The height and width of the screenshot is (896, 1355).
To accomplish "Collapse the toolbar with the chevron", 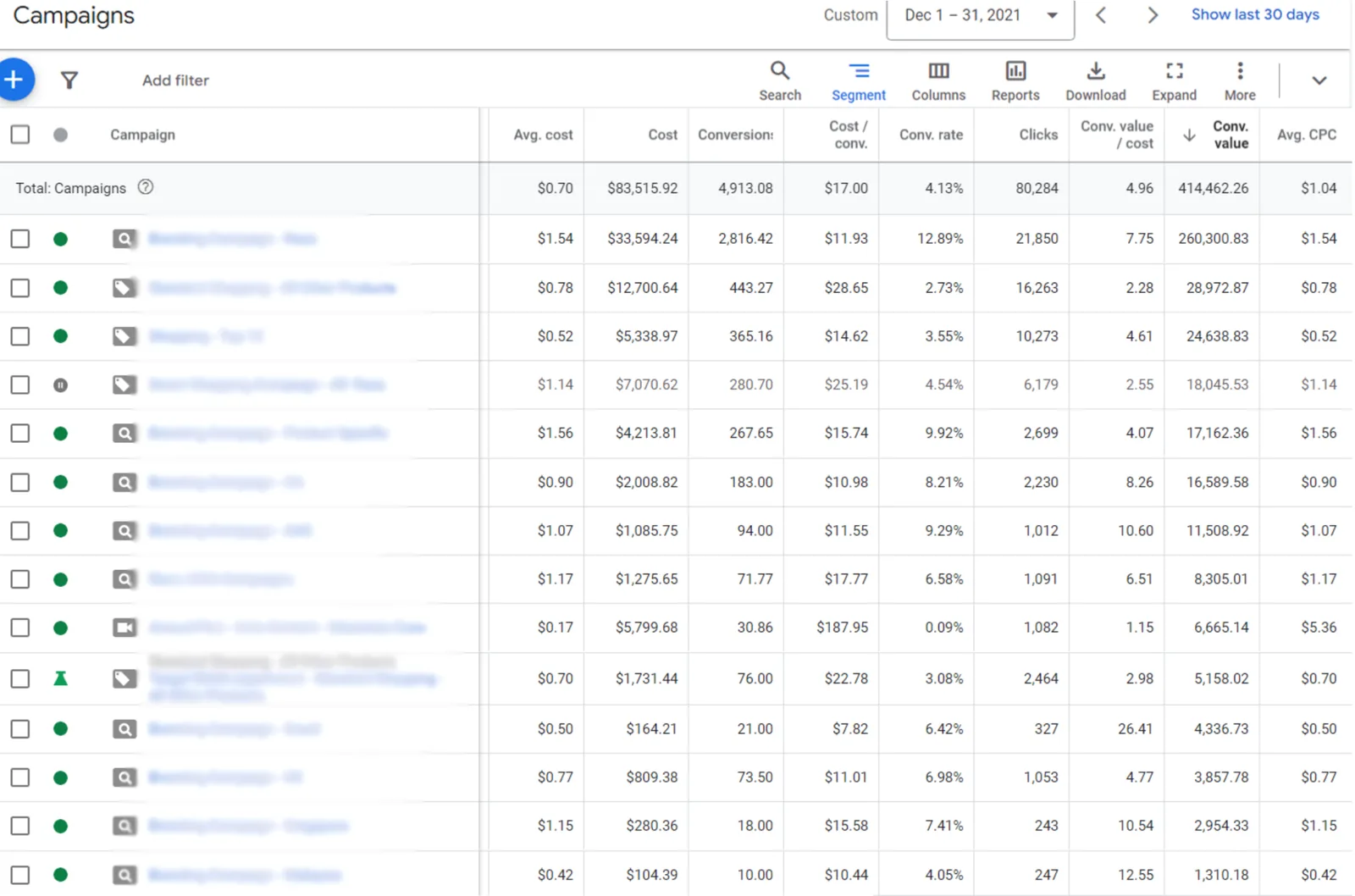I will click(1319, 80).
